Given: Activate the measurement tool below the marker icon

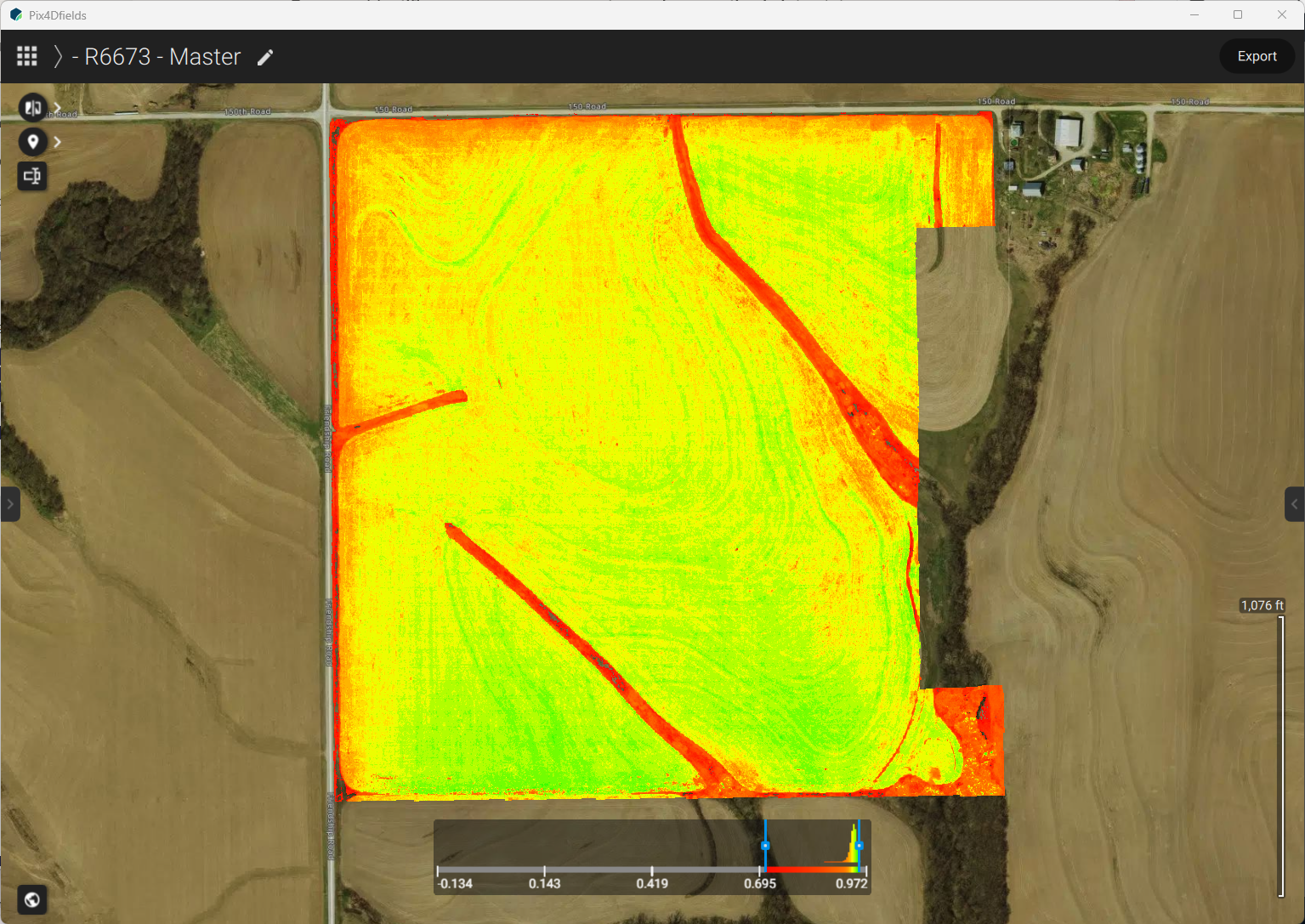Looking at the screenshot, I should [x=32, y=176].
